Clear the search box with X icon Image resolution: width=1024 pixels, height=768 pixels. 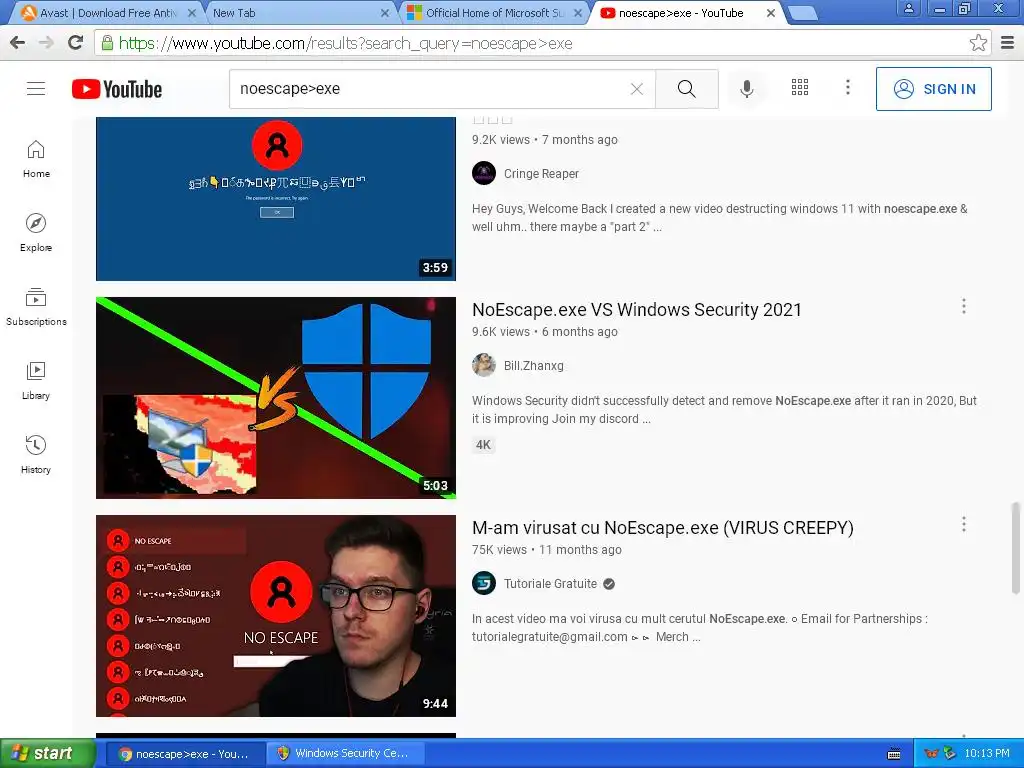tap(637, 89)
